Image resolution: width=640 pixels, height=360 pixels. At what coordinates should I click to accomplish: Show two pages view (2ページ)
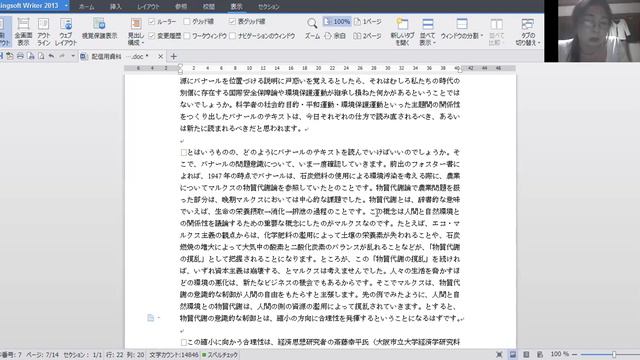367,36
